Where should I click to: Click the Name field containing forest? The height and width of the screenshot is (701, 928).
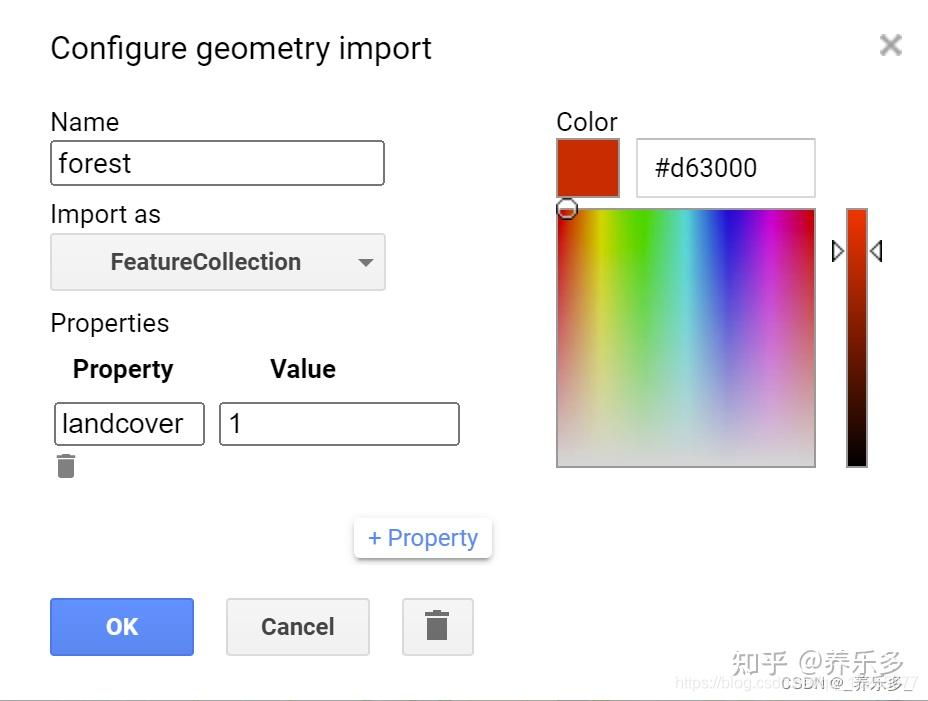[217, 163]
